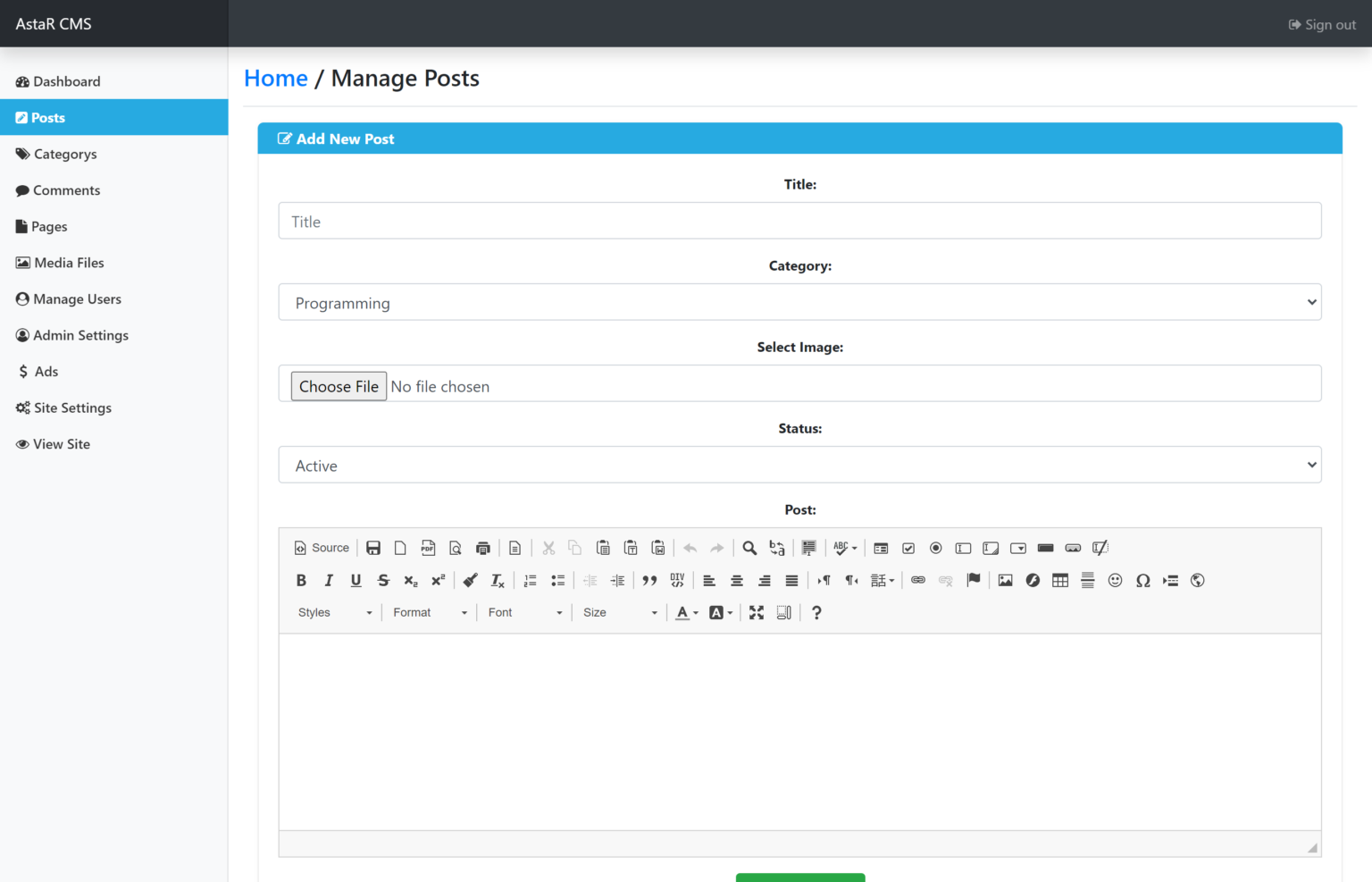
Task: Click the Save icon in editor toolbar
Action: [373, 548]
